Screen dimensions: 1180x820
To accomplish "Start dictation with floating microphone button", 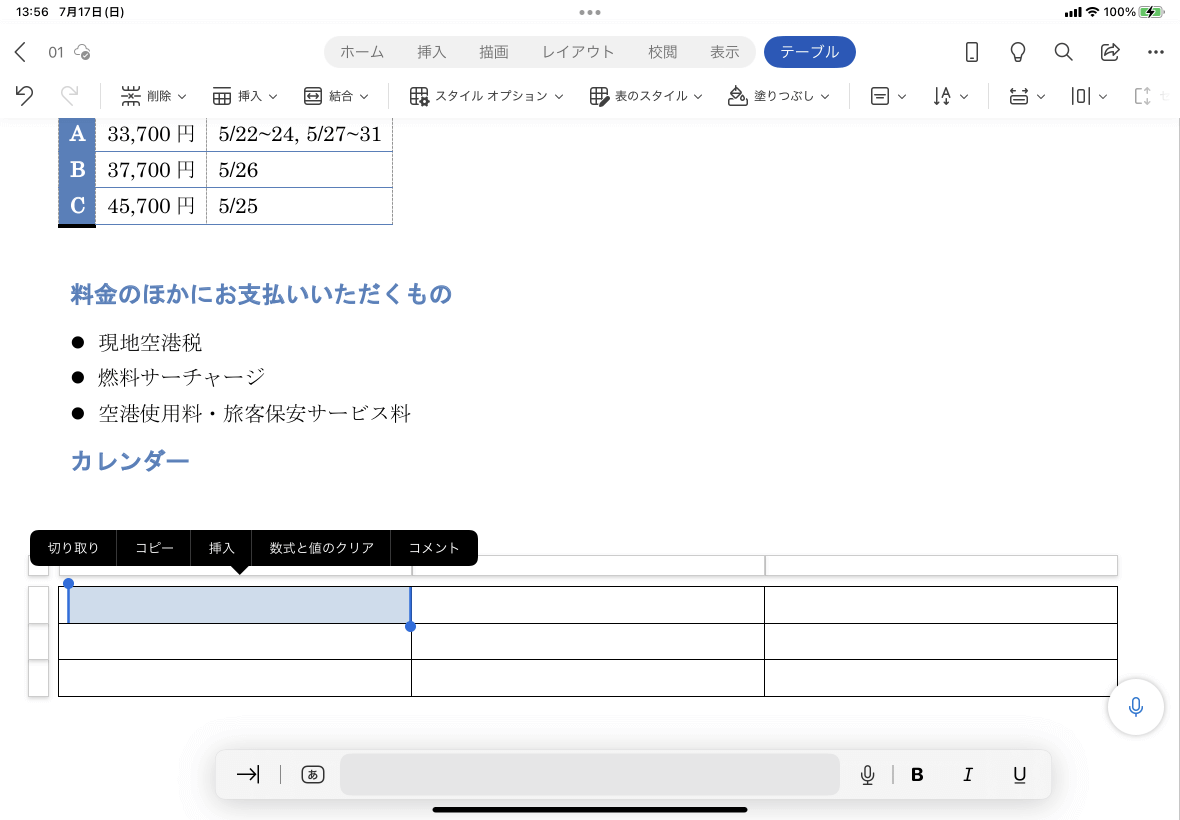I will pos(1136,706).
